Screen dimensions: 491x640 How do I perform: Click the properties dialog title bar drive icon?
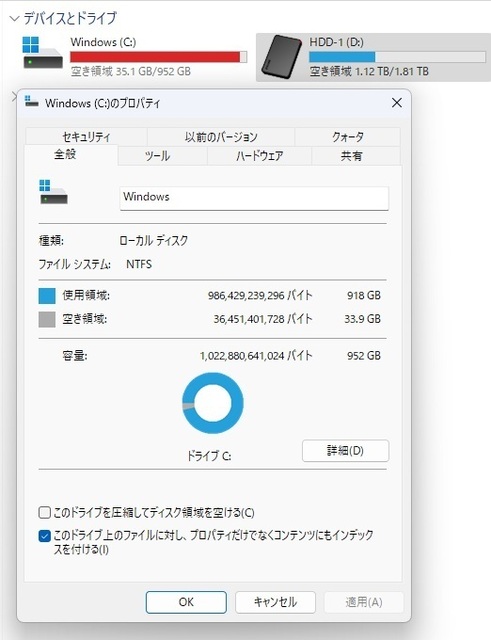[x=31, y=102]
